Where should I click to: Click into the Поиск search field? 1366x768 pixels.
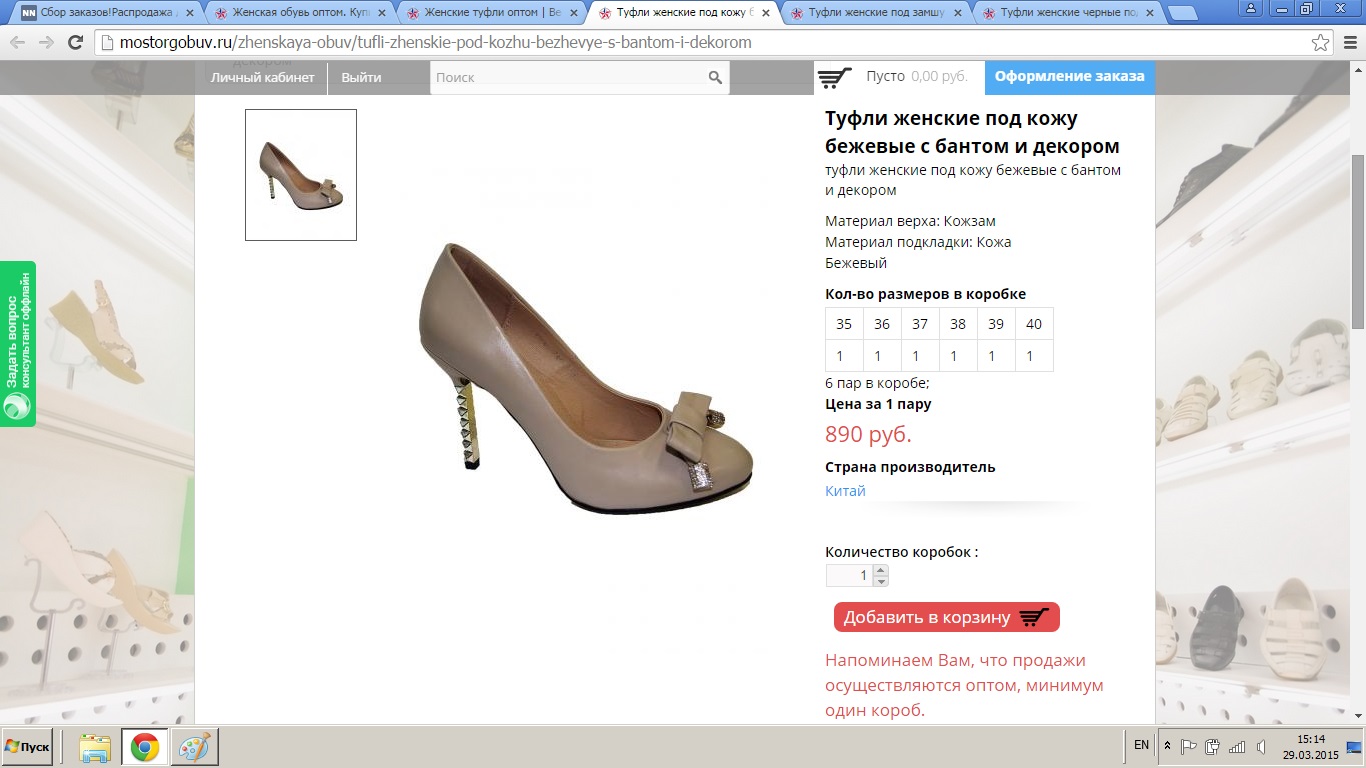(568, 77)
